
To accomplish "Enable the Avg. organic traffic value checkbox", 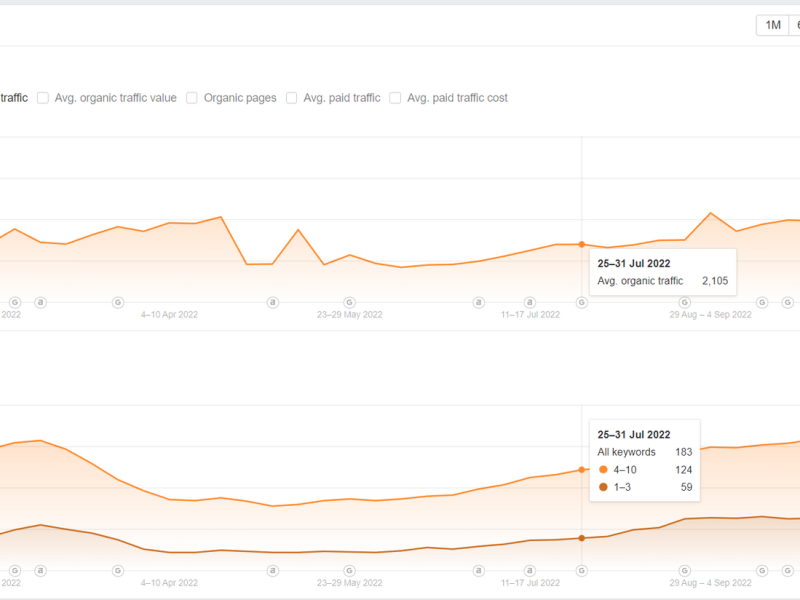I will tap(43, 98).
